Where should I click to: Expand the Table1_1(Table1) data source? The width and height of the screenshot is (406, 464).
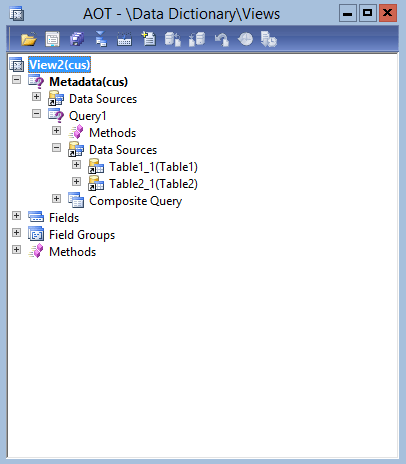click(76, 165)
